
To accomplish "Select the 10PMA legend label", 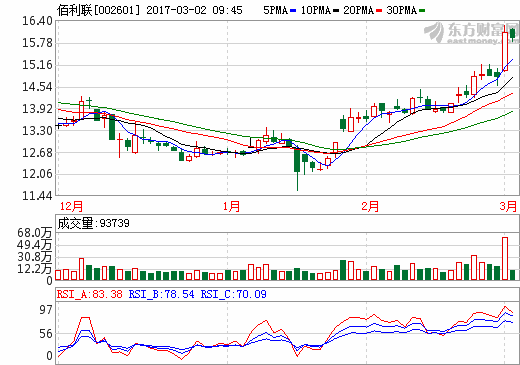I will tap(316, 10).
